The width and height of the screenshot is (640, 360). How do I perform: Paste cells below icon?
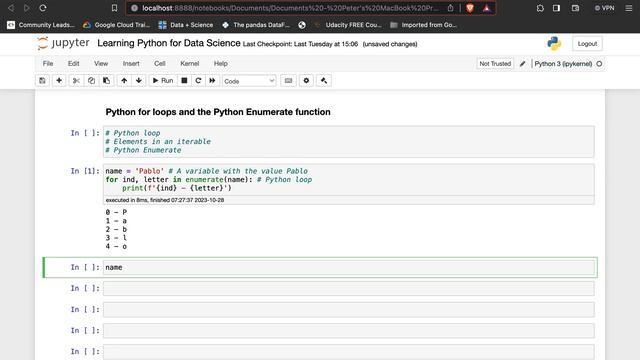click(106, 81)
